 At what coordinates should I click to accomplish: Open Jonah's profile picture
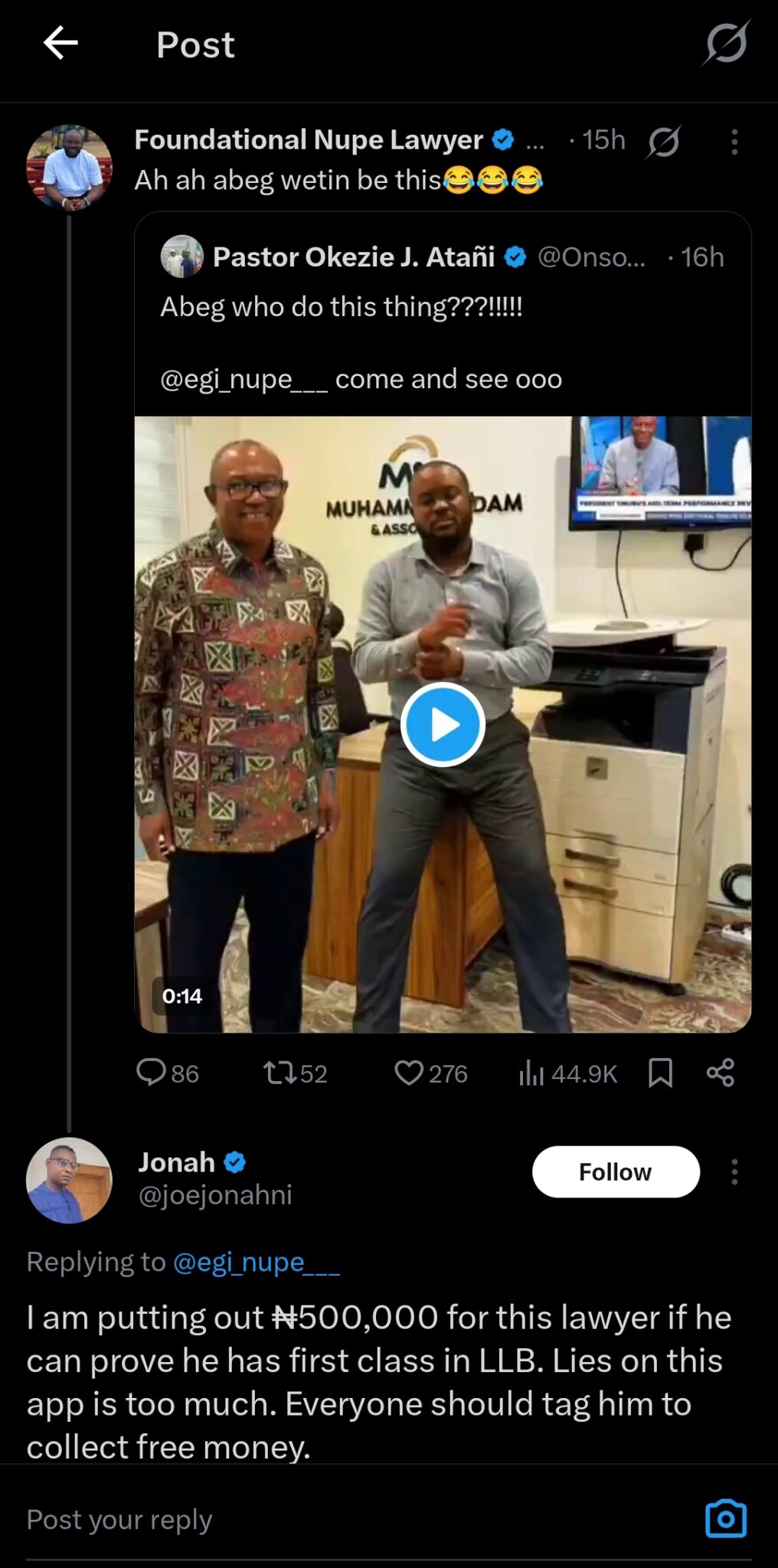(69, 1180)
